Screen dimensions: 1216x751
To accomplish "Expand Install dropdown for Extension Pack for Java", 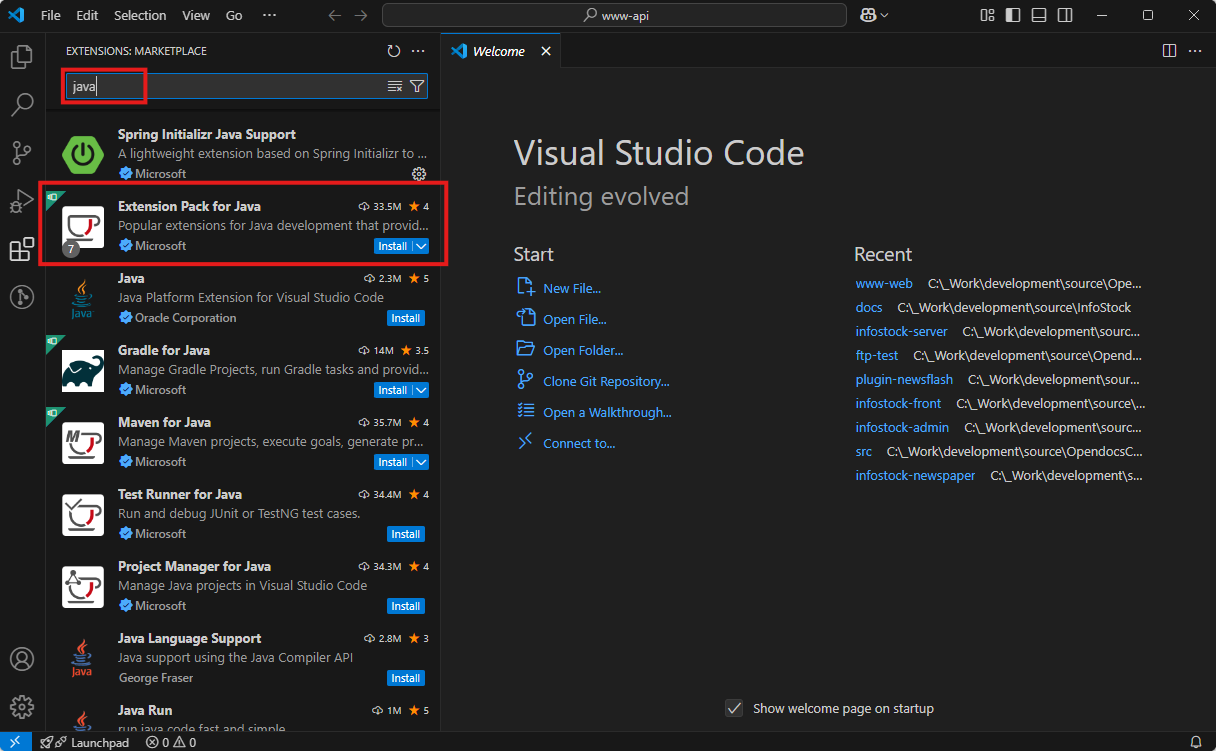I will pyautogui.click(x=421, y=246).
